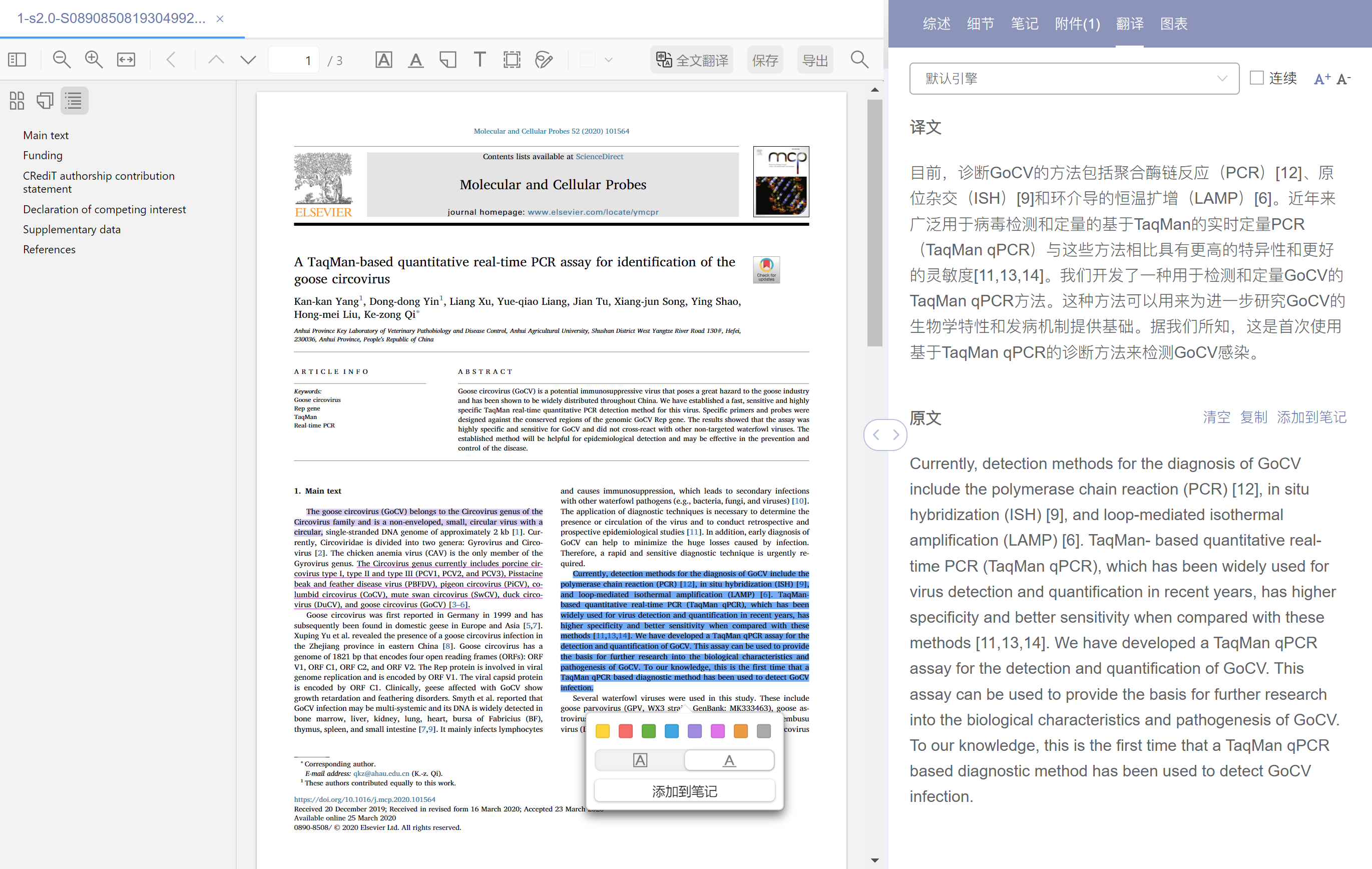Click 全文翻译 button

click(x=692, y=60)
